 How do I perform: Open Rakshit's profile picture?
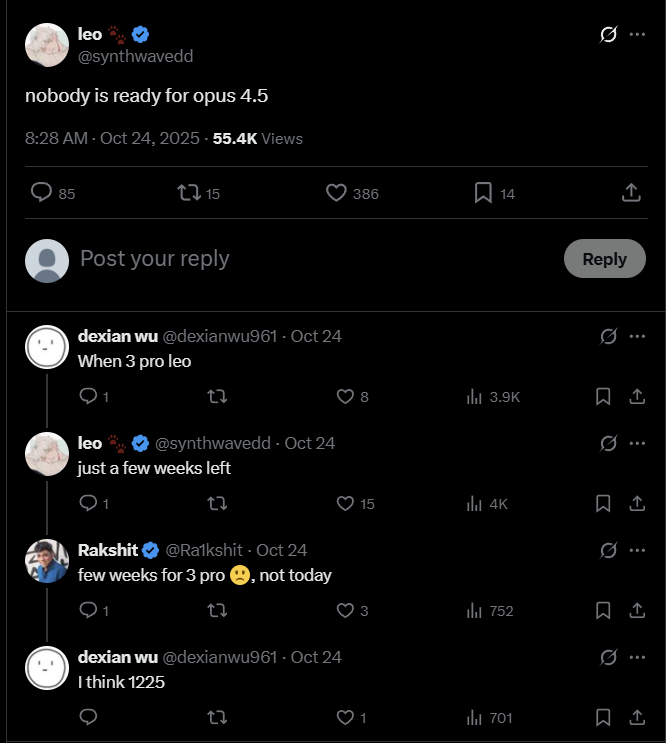(46, 561)
